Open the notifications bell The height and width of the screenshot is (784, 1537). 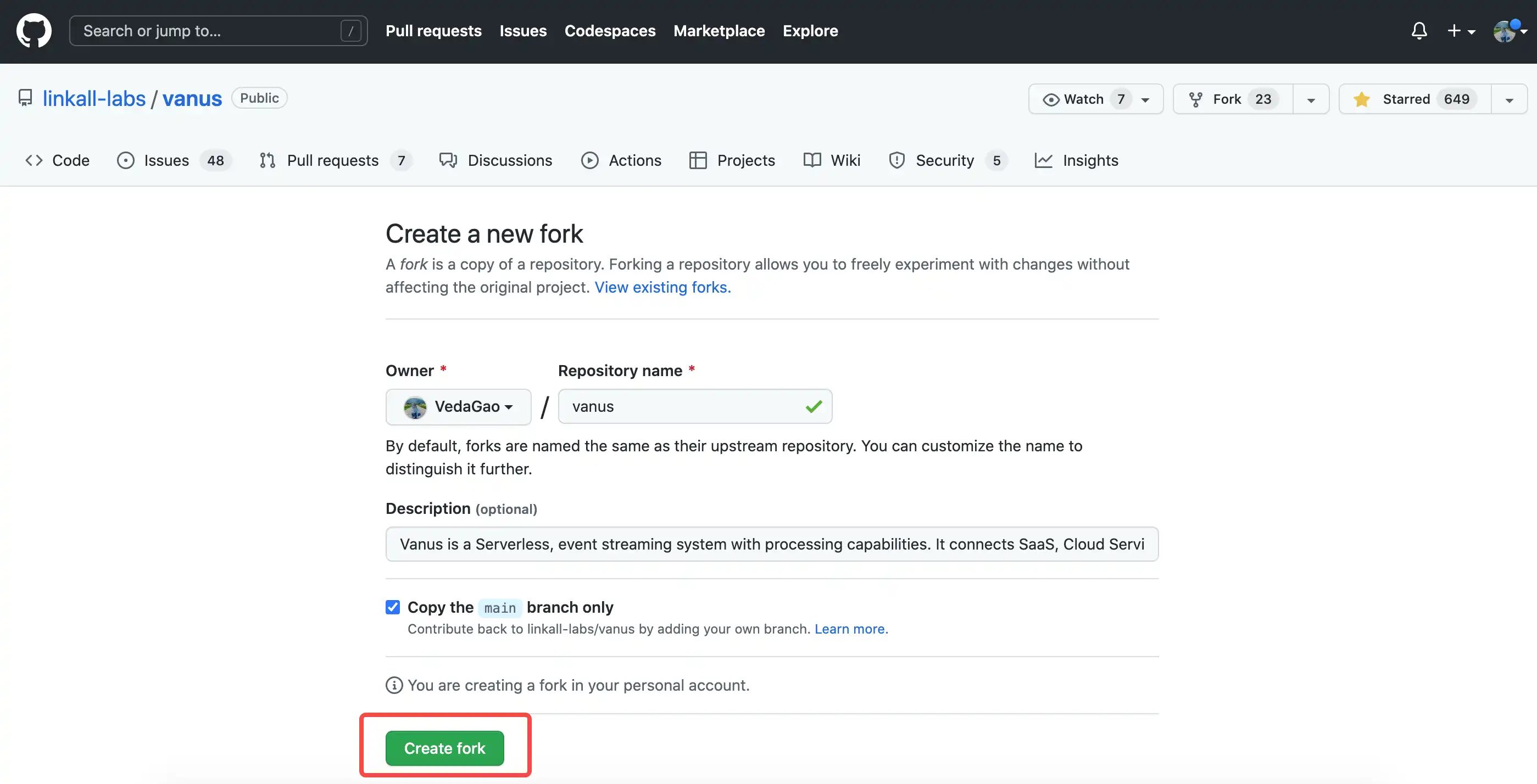click(1419, 30)
